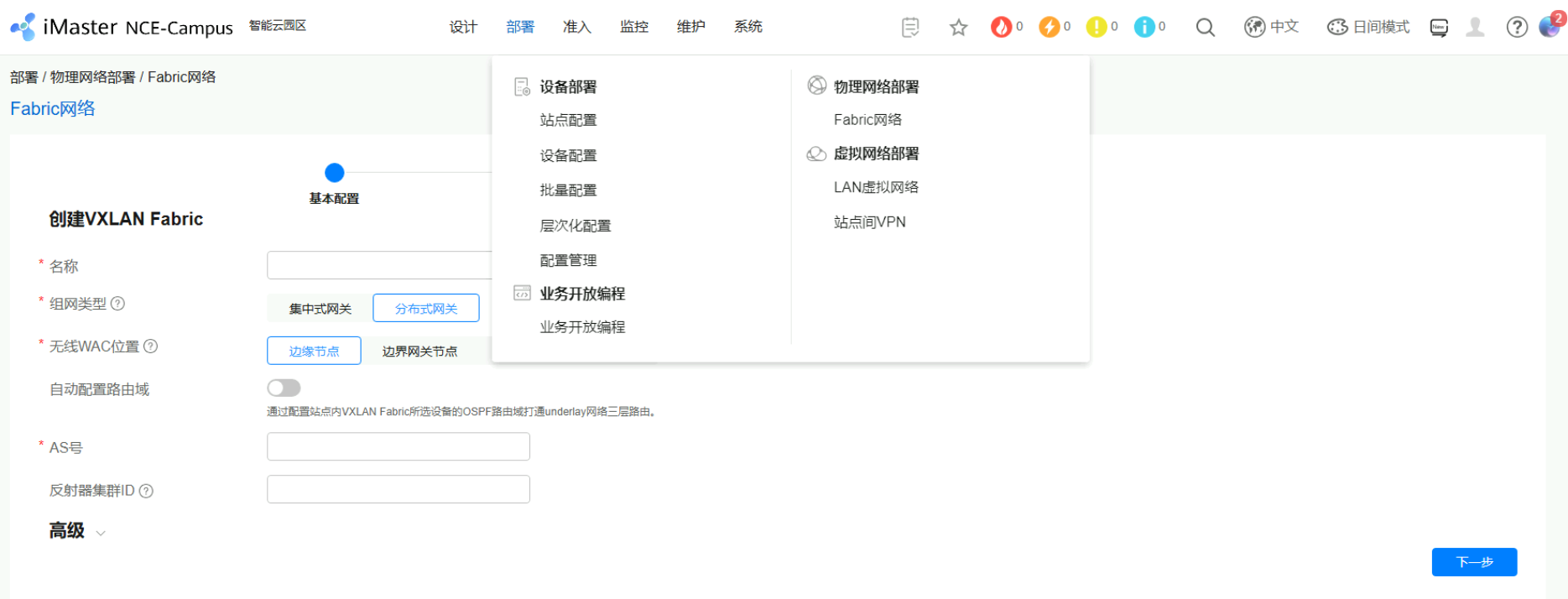Image resolution: width=1568 pixels, height=599 pixels.
Task: Open the 日间模式 theme switcher
Action: click(x=1367, y=28)
